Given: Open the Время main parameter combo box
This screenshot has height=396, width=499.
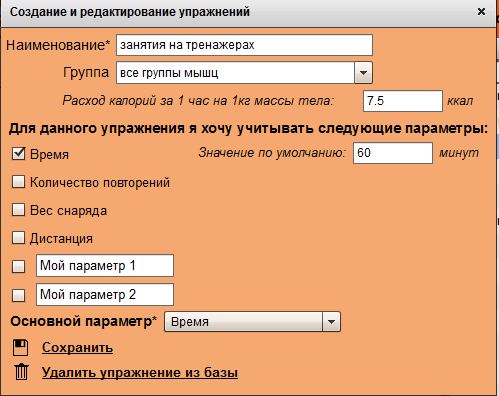Looking at the screenshot, I should click(252, 322).
